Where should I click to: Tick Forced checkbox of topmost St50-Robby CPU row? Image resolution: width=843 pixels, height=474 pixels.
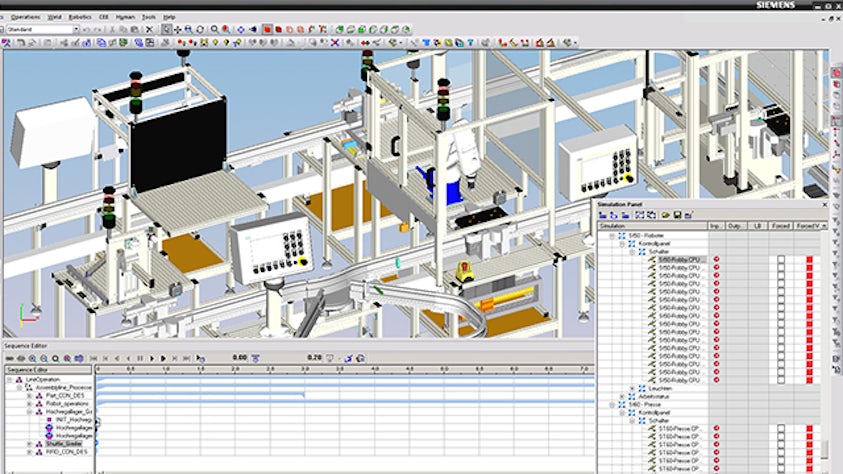coord(781,260)
